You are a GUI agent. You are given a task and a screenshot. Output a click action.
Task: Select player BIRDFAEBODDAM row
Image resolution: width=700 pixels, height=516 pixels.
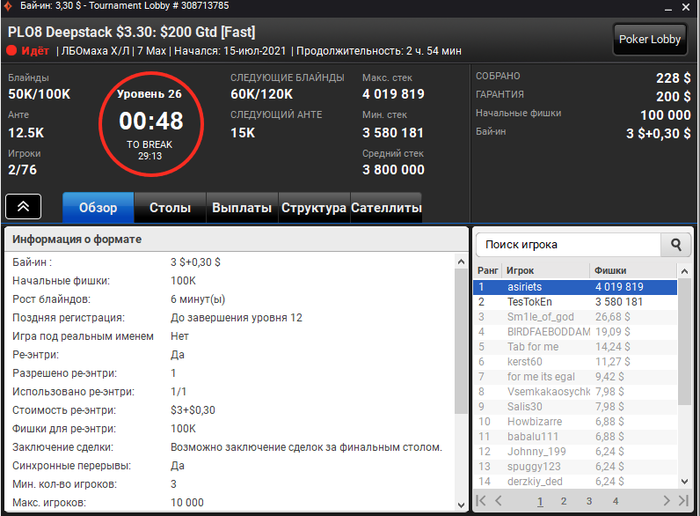click(575, 332)
